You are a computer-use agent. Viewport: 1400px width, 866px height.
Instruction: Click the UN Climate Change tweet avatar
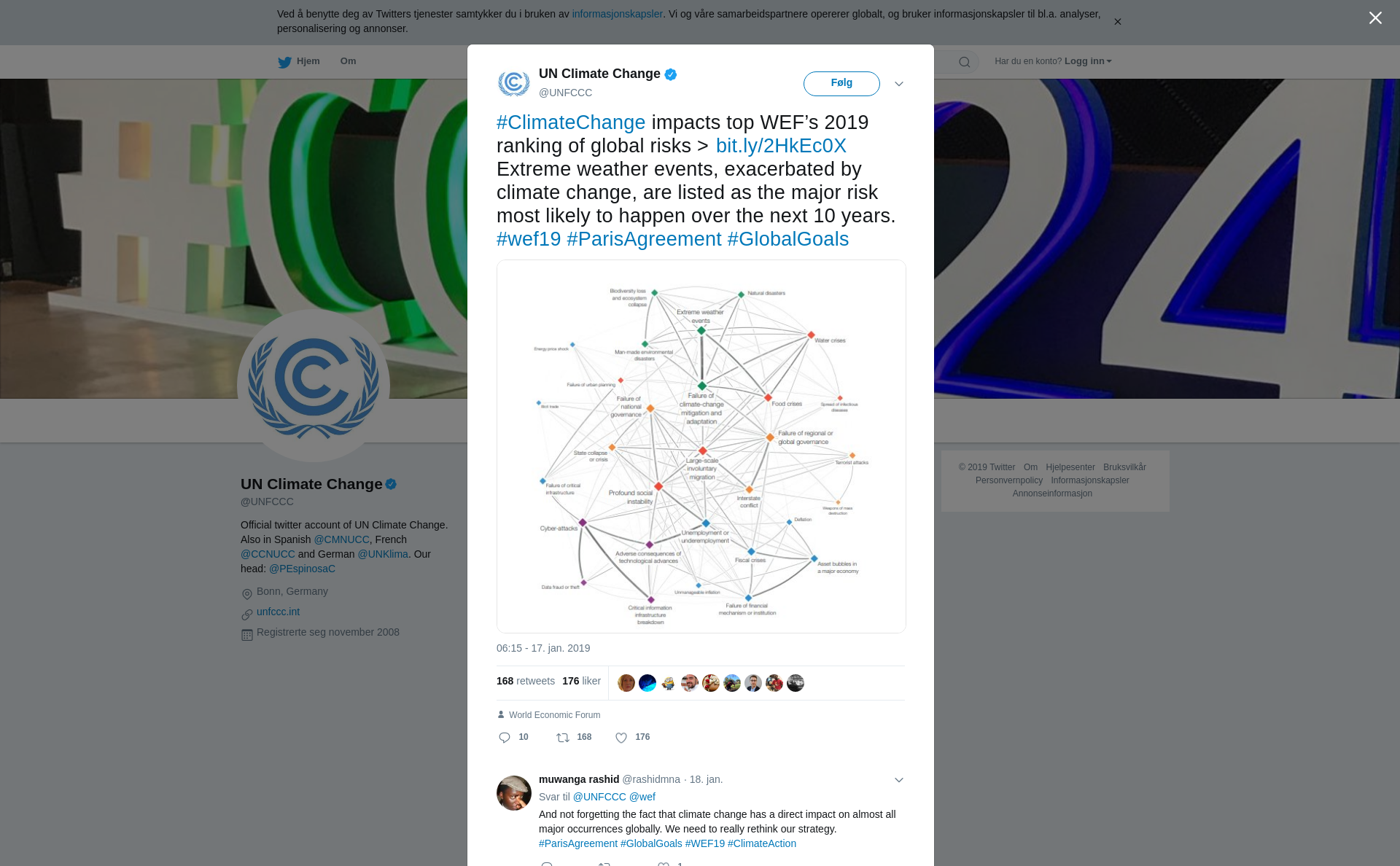[x=514, y=83]
